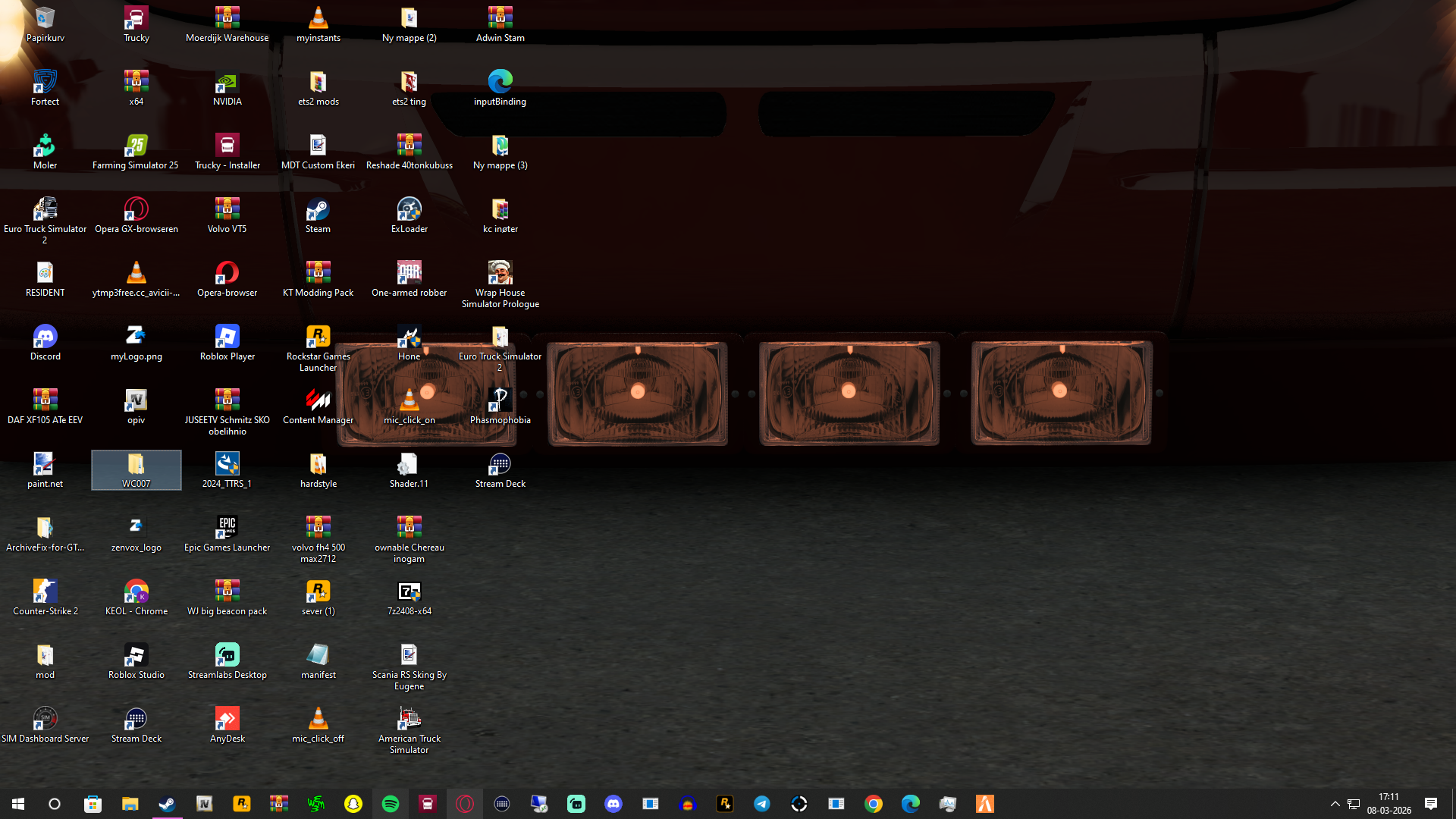Open Counter-Strike 2 shortcut

[x=45, y=592]
